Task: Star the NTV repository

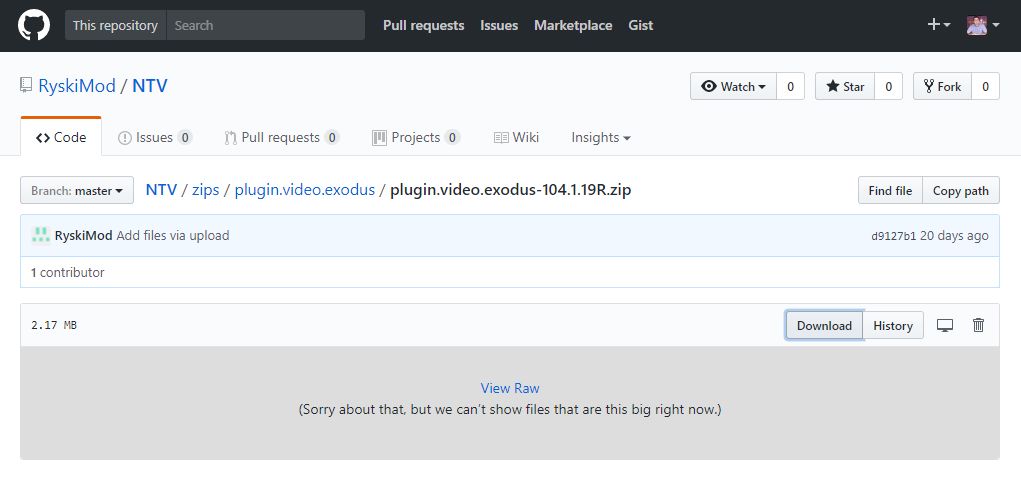Action: click(845, 87)
